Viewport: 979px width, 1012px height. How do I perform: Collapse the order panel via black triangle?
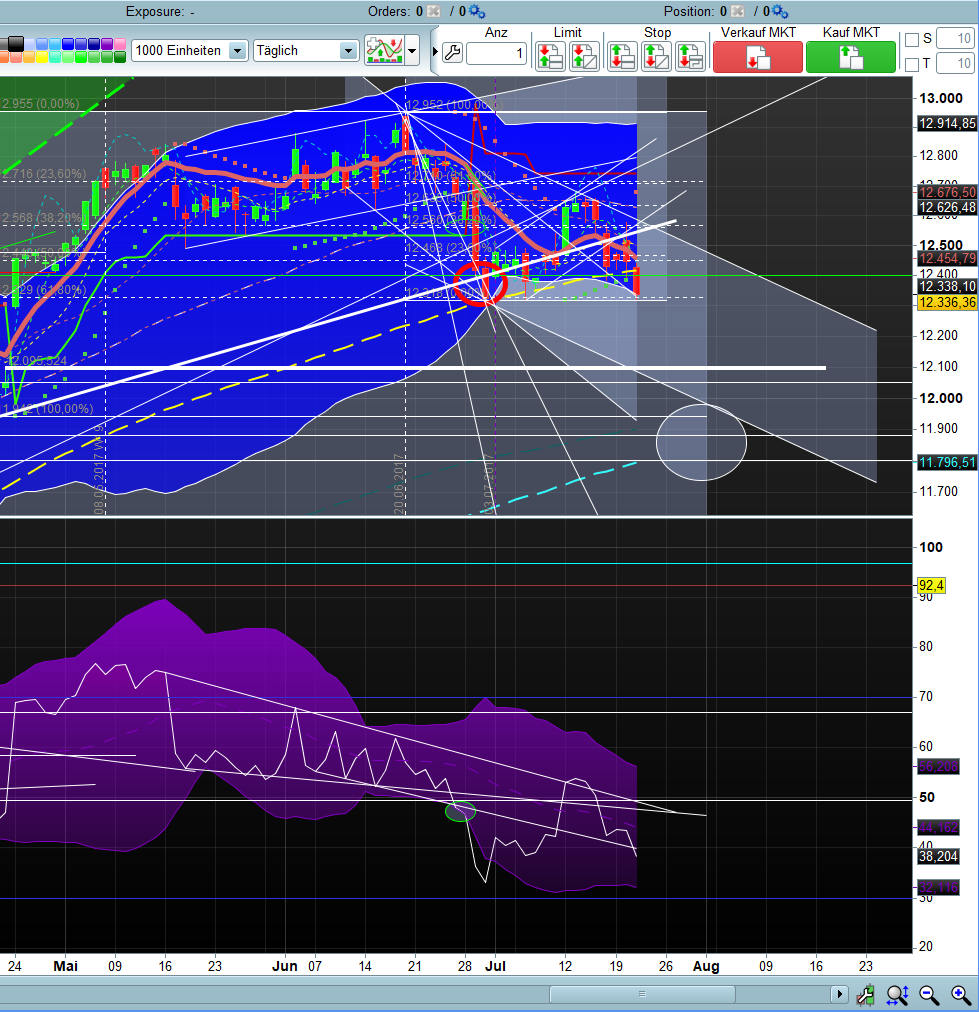(435, 51)
